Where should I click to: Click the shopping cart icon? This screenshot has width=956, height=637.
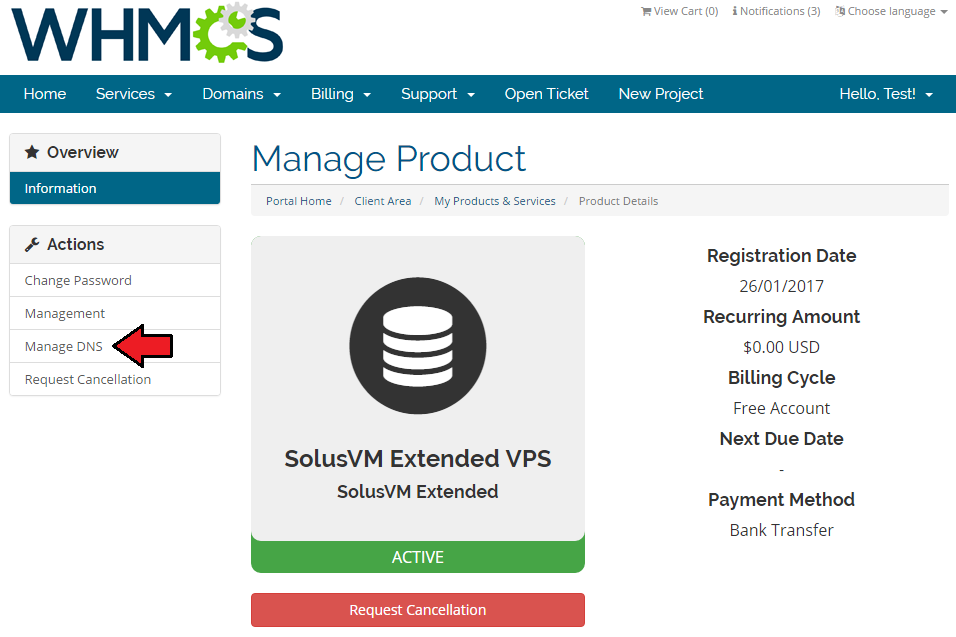click(646, 11)
